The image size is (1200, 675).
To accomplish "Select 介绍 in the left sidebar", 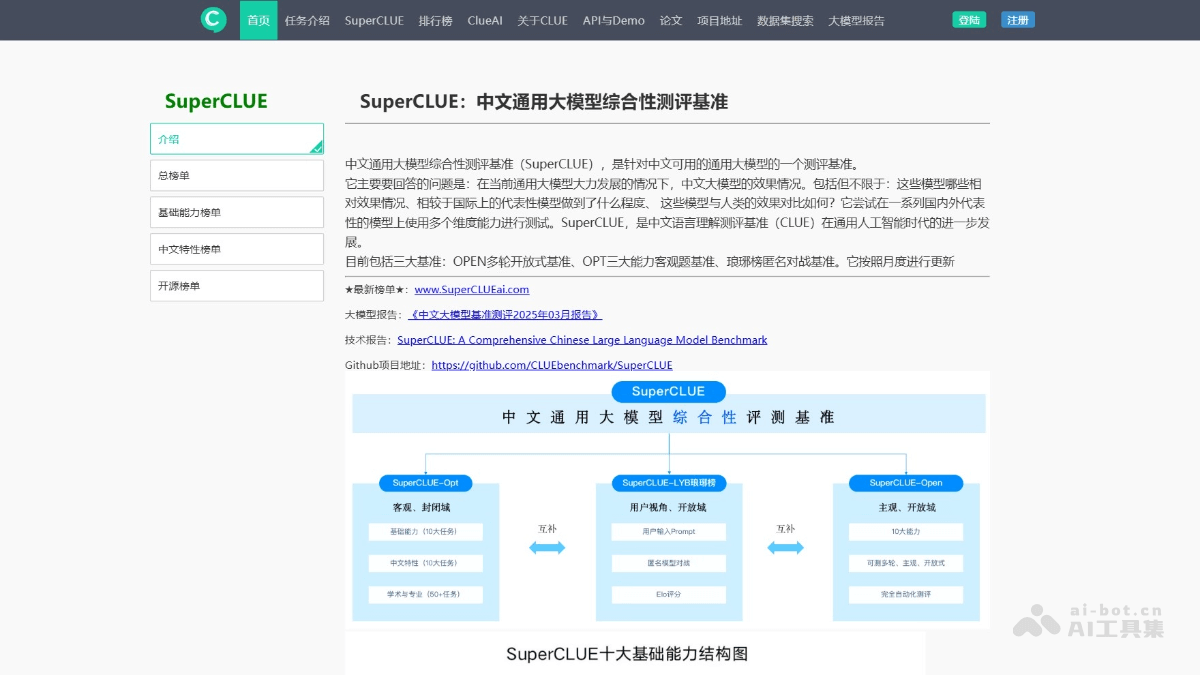I will 236,139.
